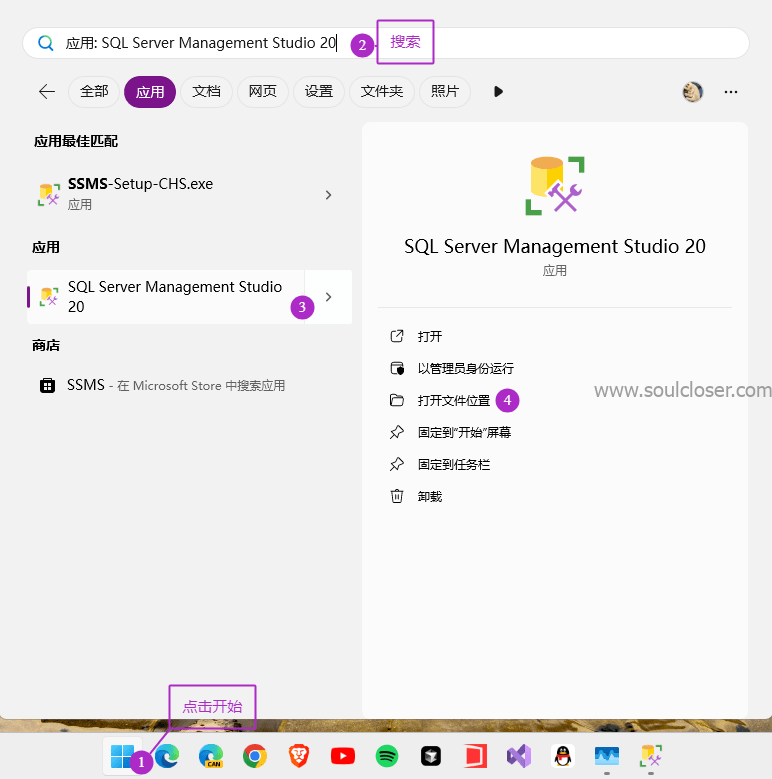Open Spotify from the taskbar
Screen dimensions: 772x779
tap(387, 756)
